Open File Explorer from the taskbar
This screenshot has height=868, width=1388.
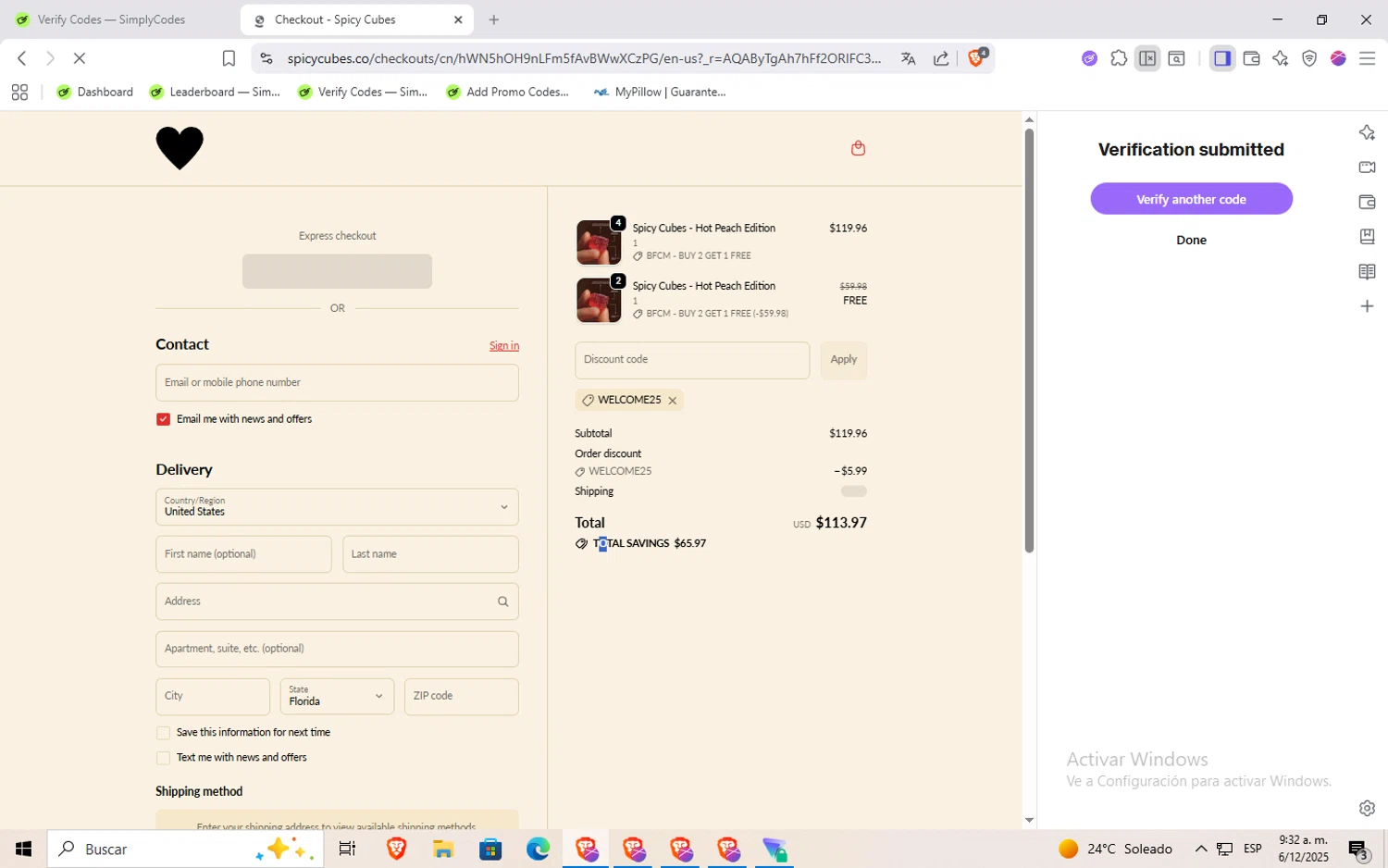[442, 849]
